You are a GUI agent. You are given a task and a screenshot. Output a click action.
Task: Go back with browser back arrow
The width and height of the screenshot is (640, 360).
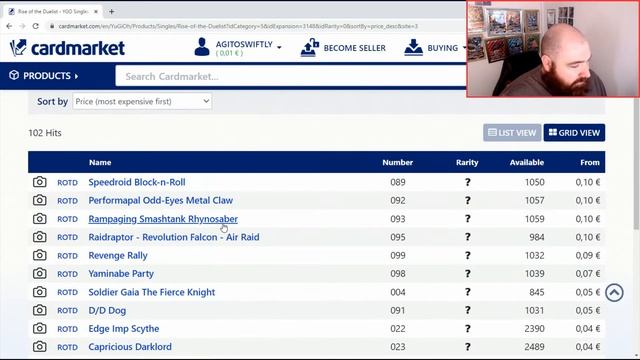click(x=9, y=26)
